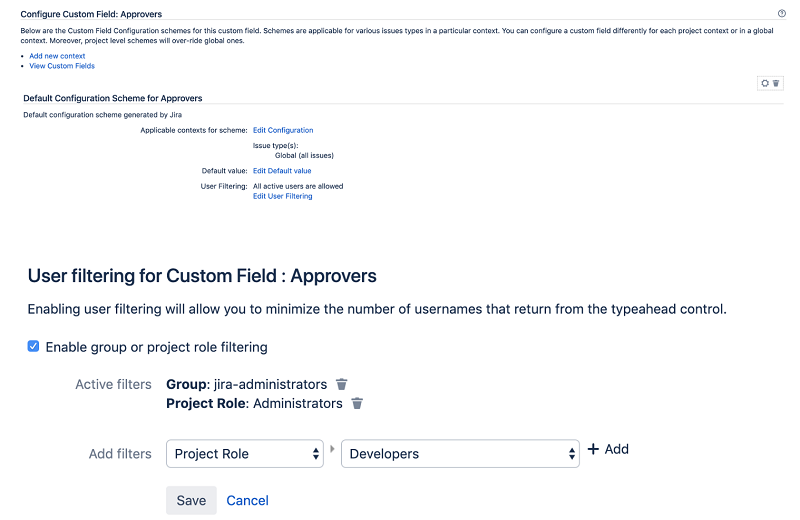Click the gear icon to edit scheme
The width and height of the screenshot is (800, 520).
tap(765, 83)
